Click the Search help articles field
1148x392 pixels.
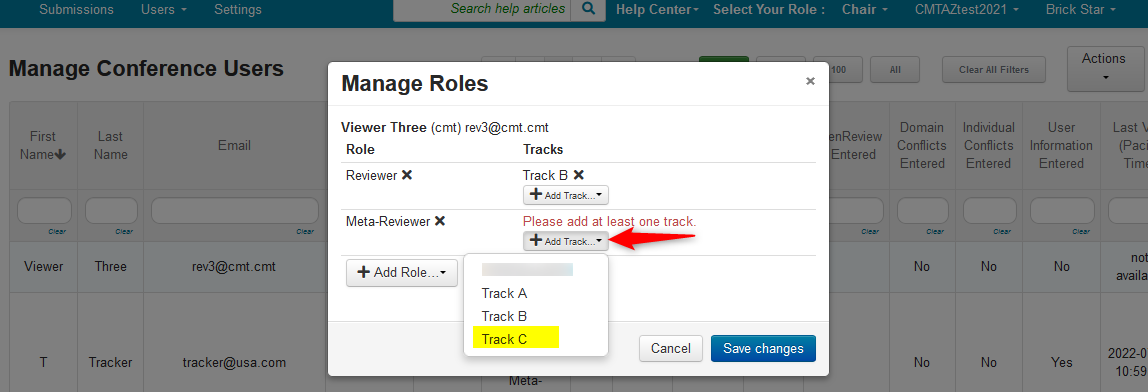482,10
